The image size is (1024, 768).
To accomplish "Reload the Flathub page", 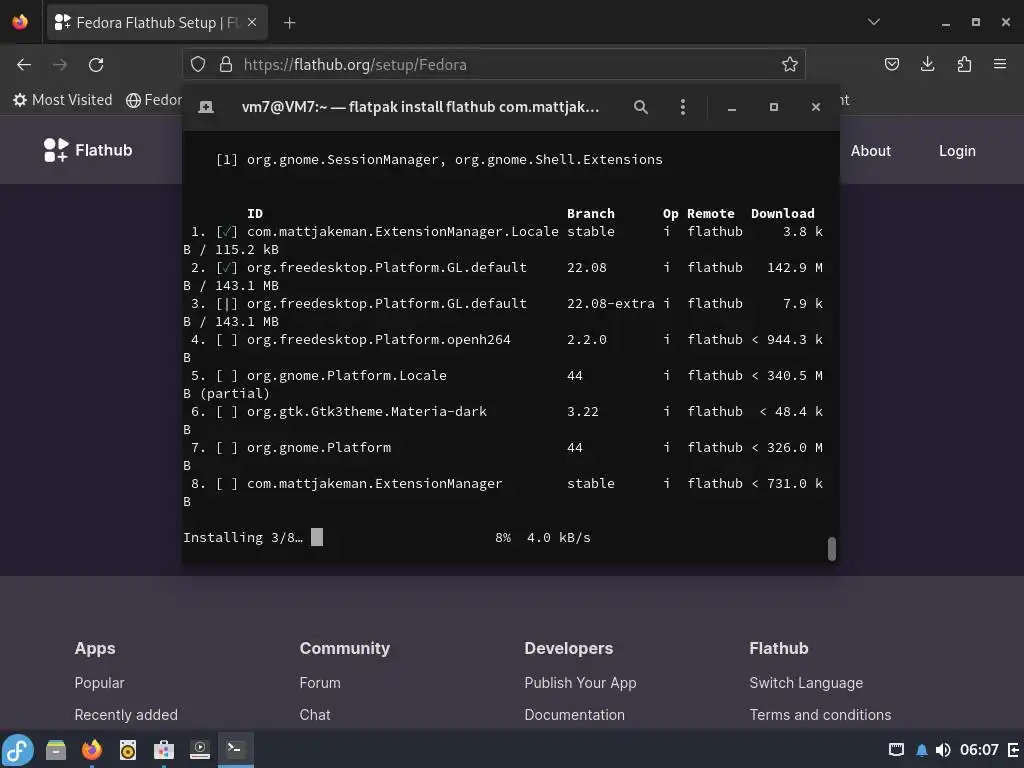I will coord(96,65).
